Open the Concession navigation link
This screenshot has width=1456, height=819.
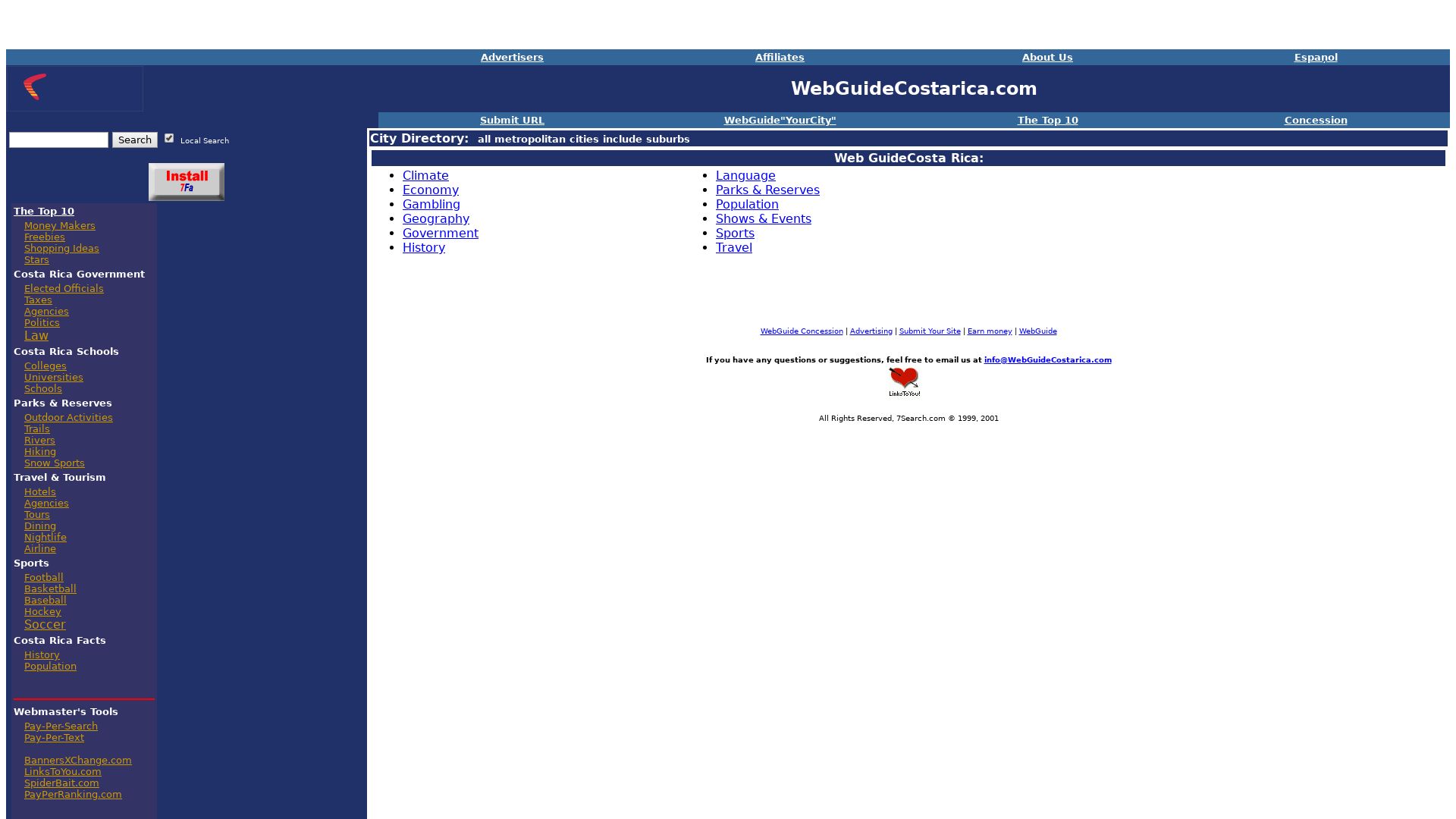click(x=1315, y=121)
